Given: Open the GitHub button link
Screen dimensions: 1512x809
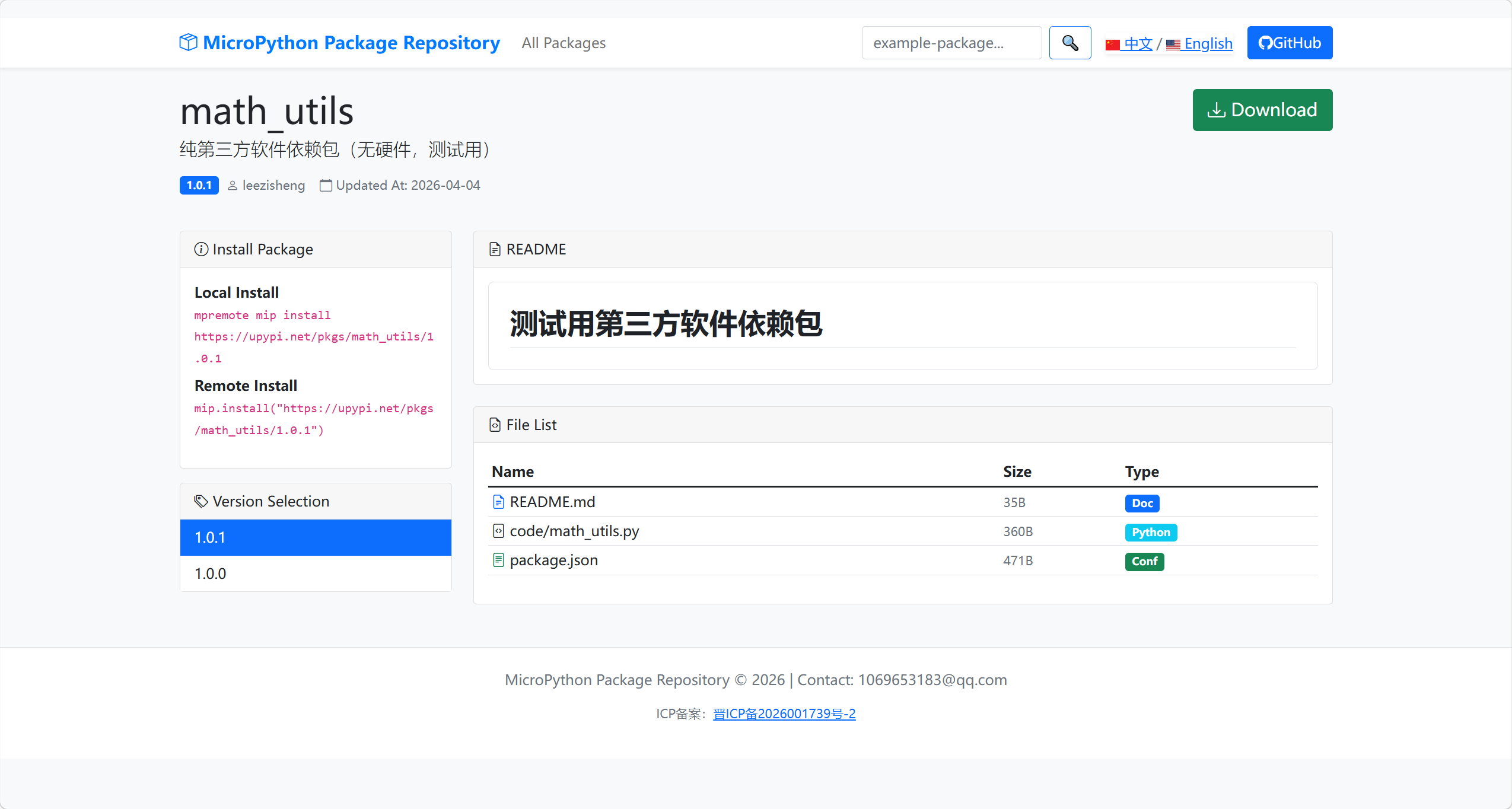Looking at the screenshot, I should coord(1289,43).
